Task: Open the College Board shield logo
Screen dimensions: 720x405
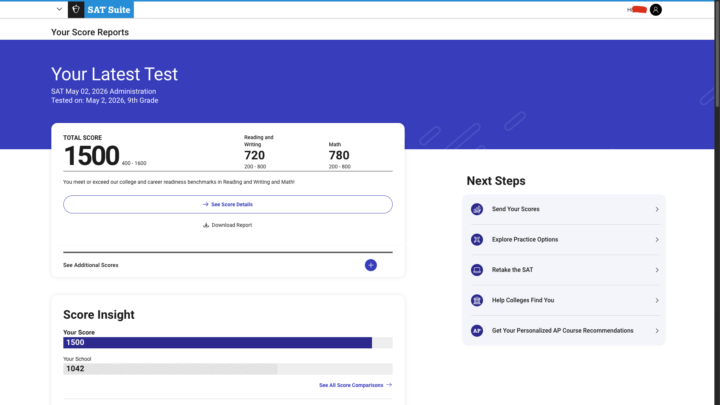Action: (x=76, y=10)
